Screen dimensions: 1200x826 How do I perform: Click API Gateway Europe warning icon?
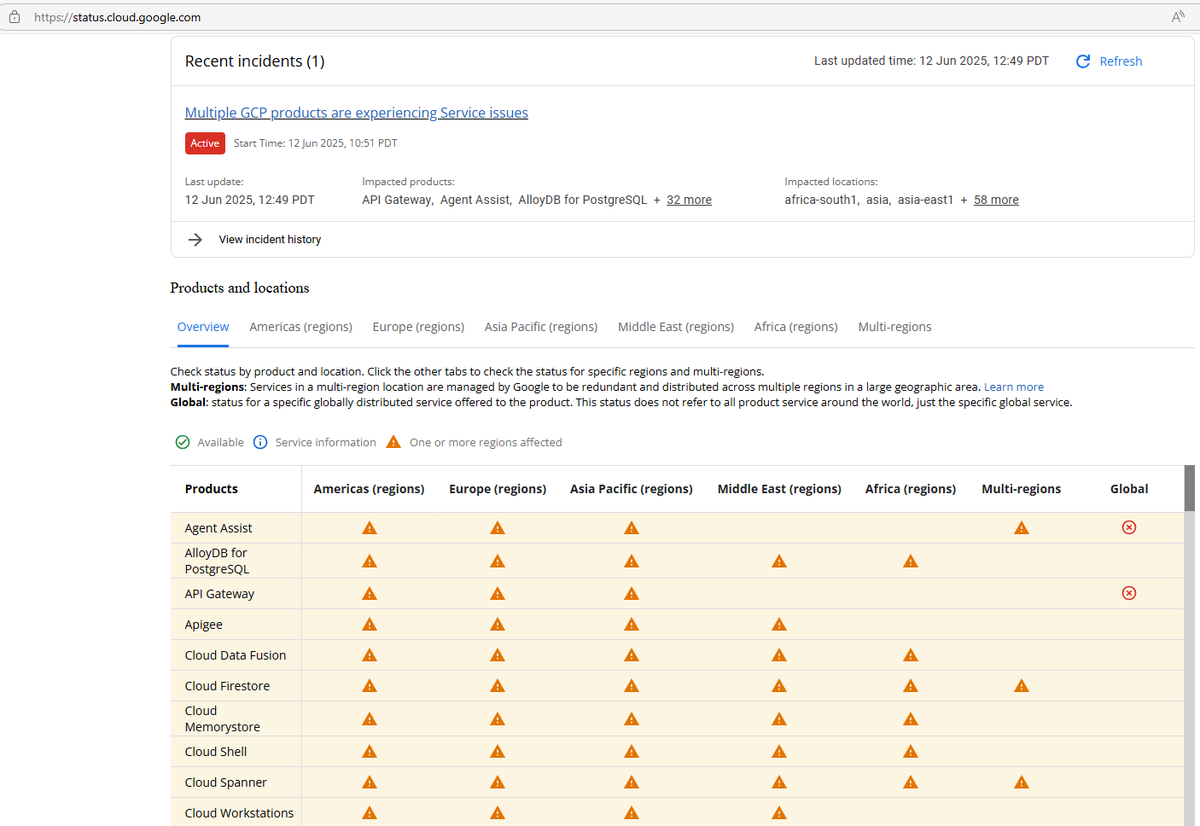[x=497, y=594]
